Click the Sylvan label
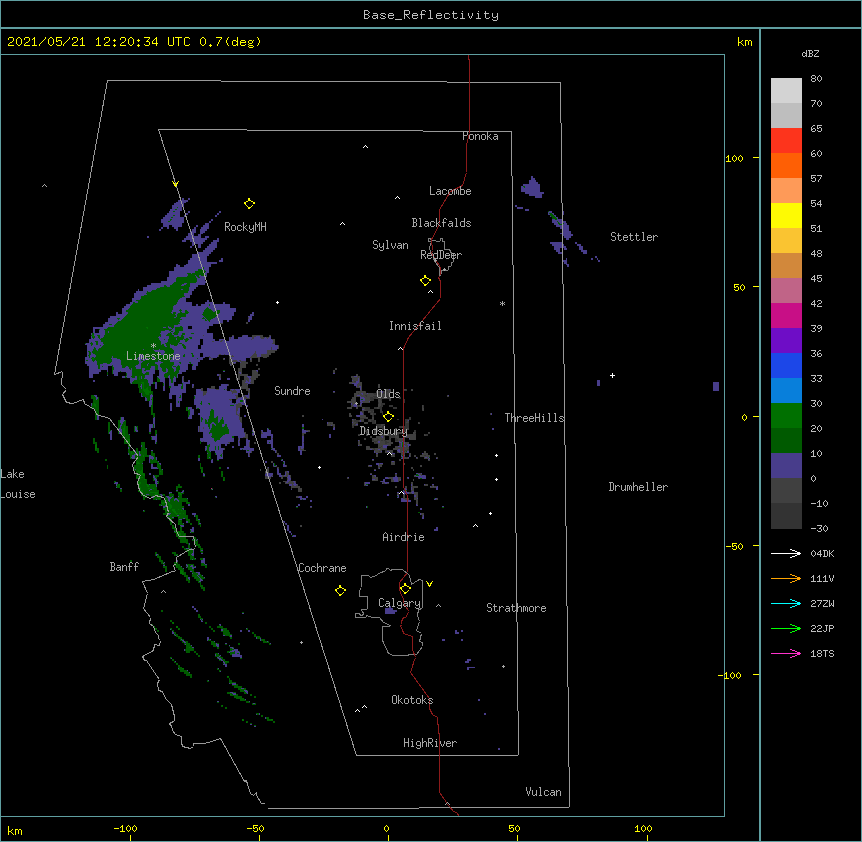Viewport: 862px width, 842px height. click(390, 245)
